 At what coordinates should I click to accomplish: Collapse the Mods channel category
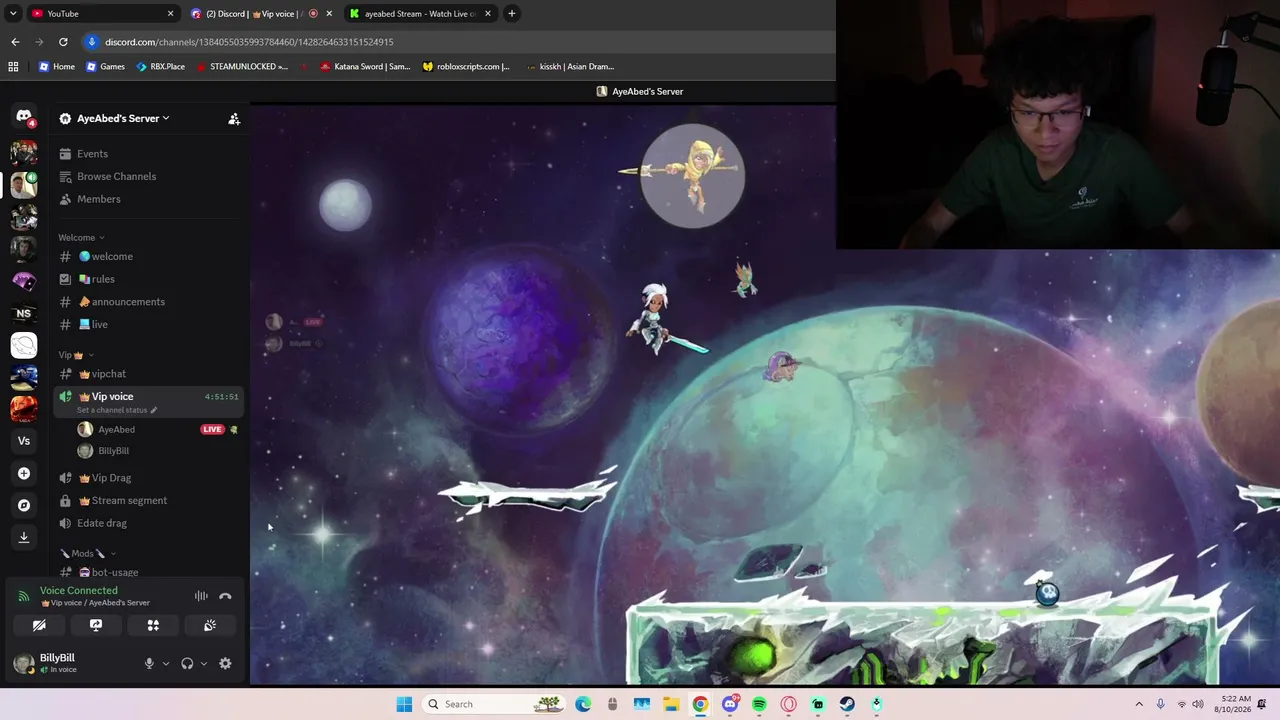click(88, 553)
